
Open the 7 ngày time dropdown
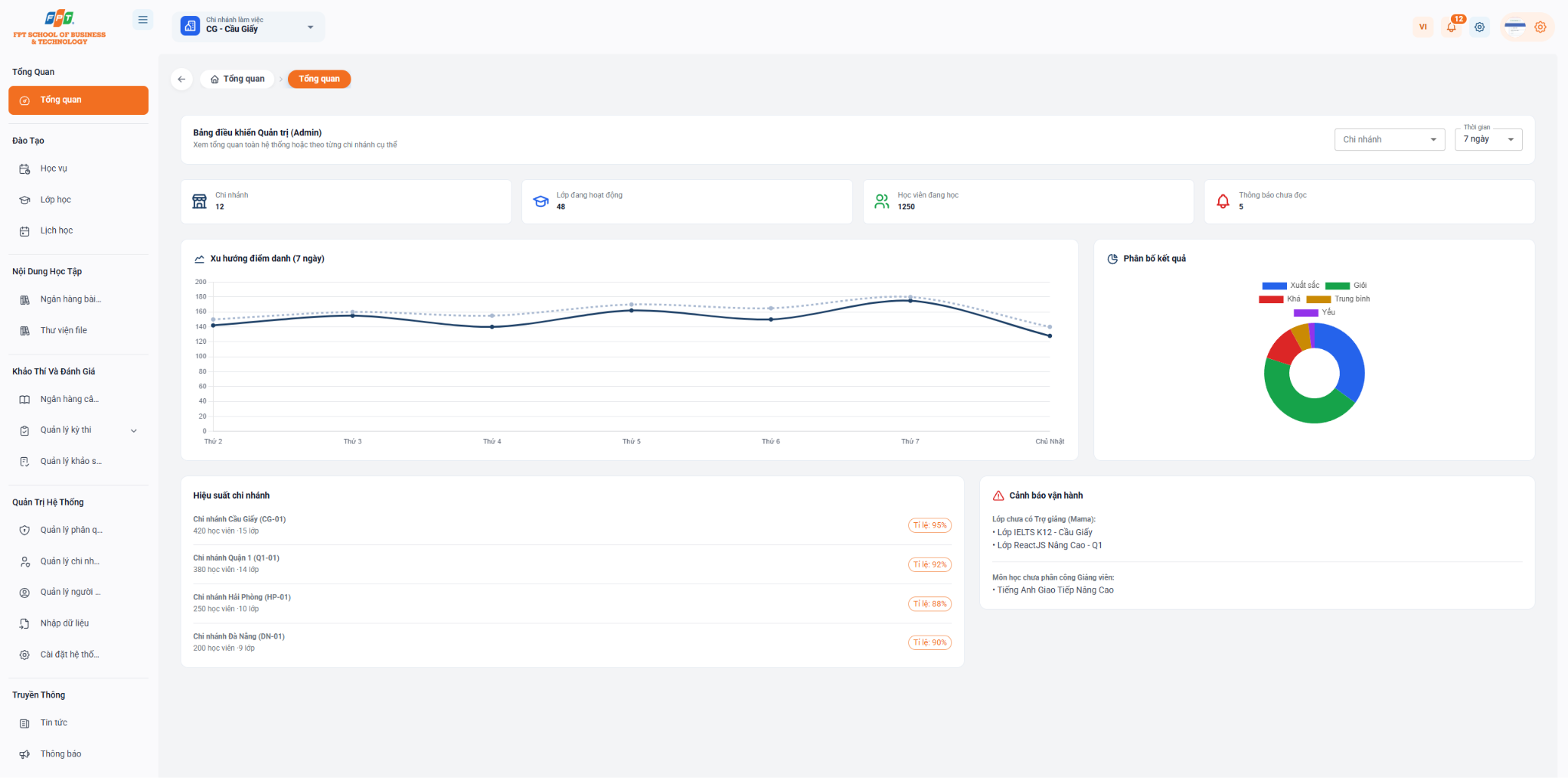(x=1488, y=139)
